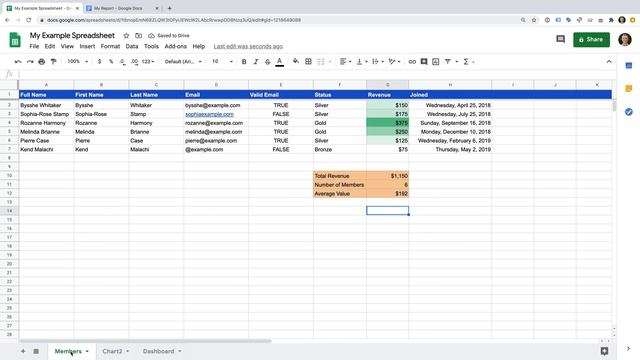This screenshot has height=360, width=640.
Task: Open the Keep side panel icon
Action: (629, 89)
